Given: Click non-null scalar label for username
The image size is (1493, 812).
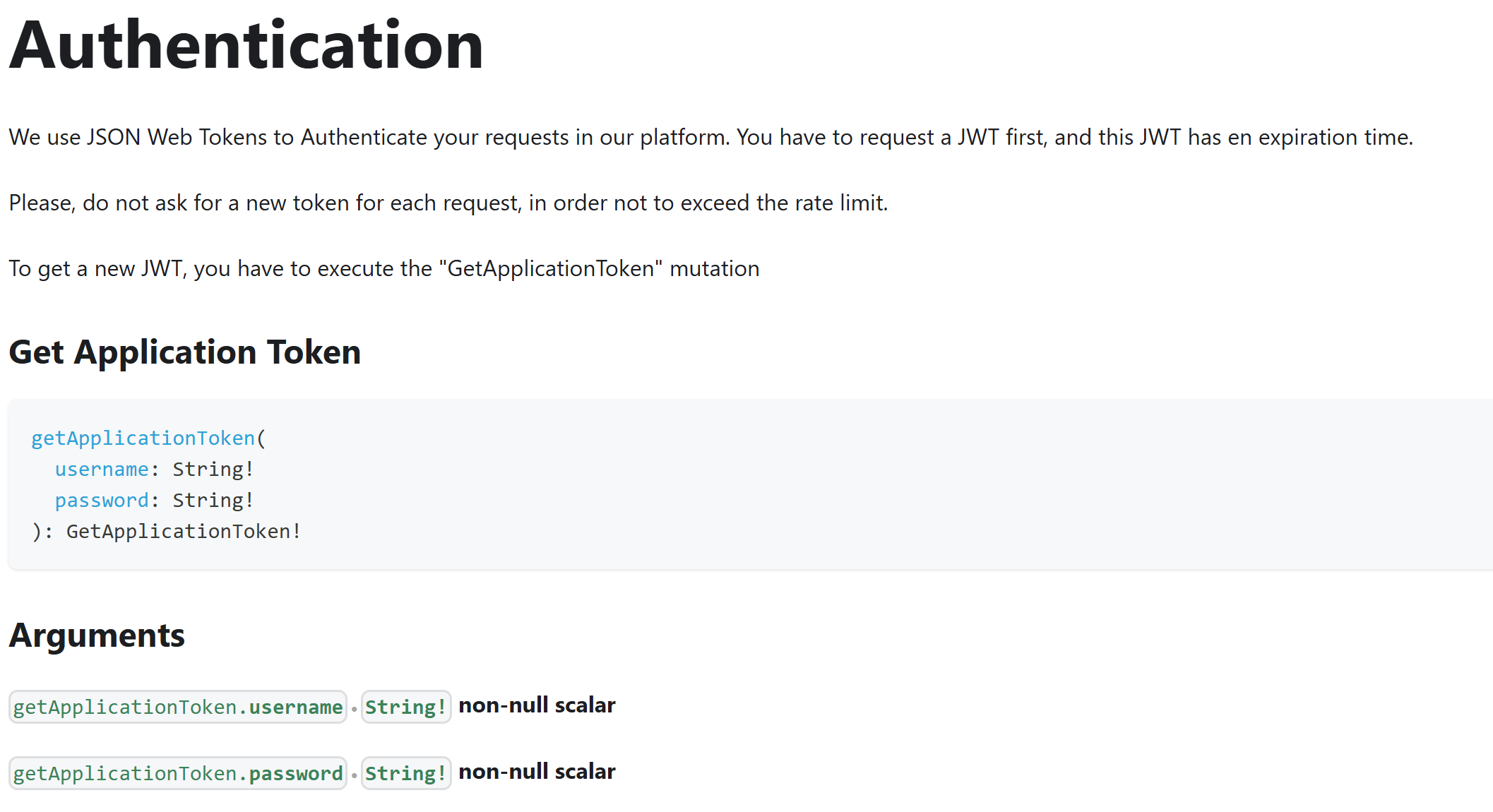Looking at the screenshot, I should tap(537, 705).
